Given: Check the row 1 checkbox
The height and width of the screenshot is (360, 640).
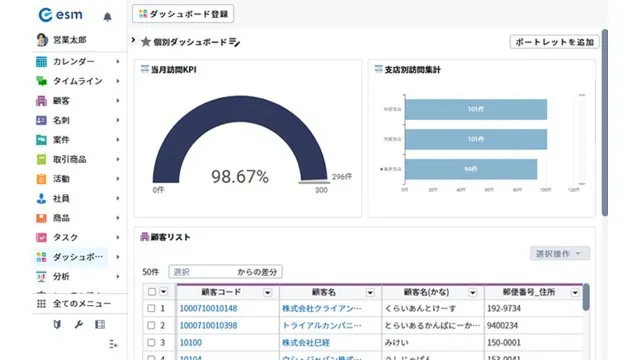Looking at the screenshot, I should (151, 308).
